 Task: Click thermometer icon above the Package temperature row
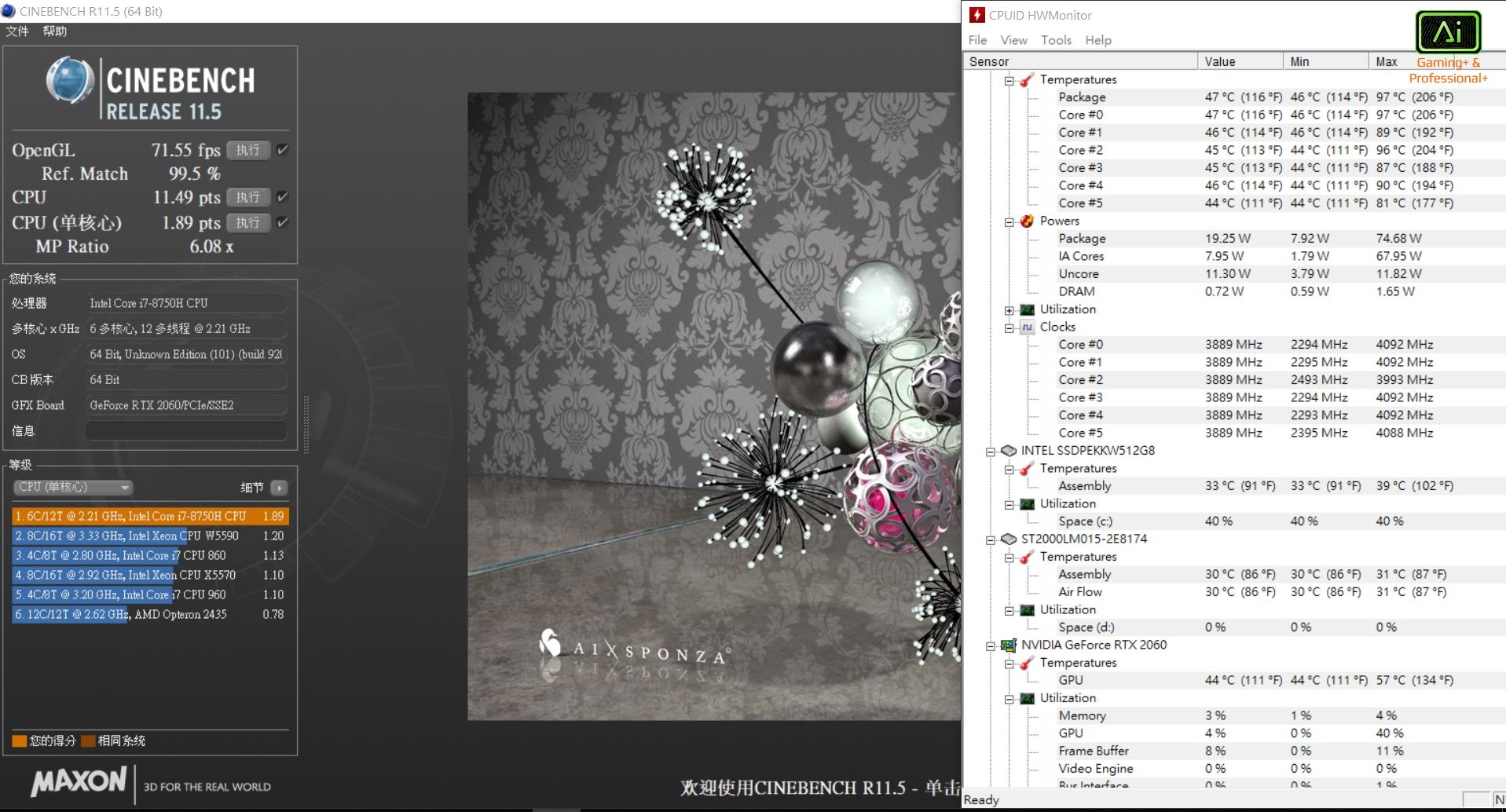(x=1027, y=80)
